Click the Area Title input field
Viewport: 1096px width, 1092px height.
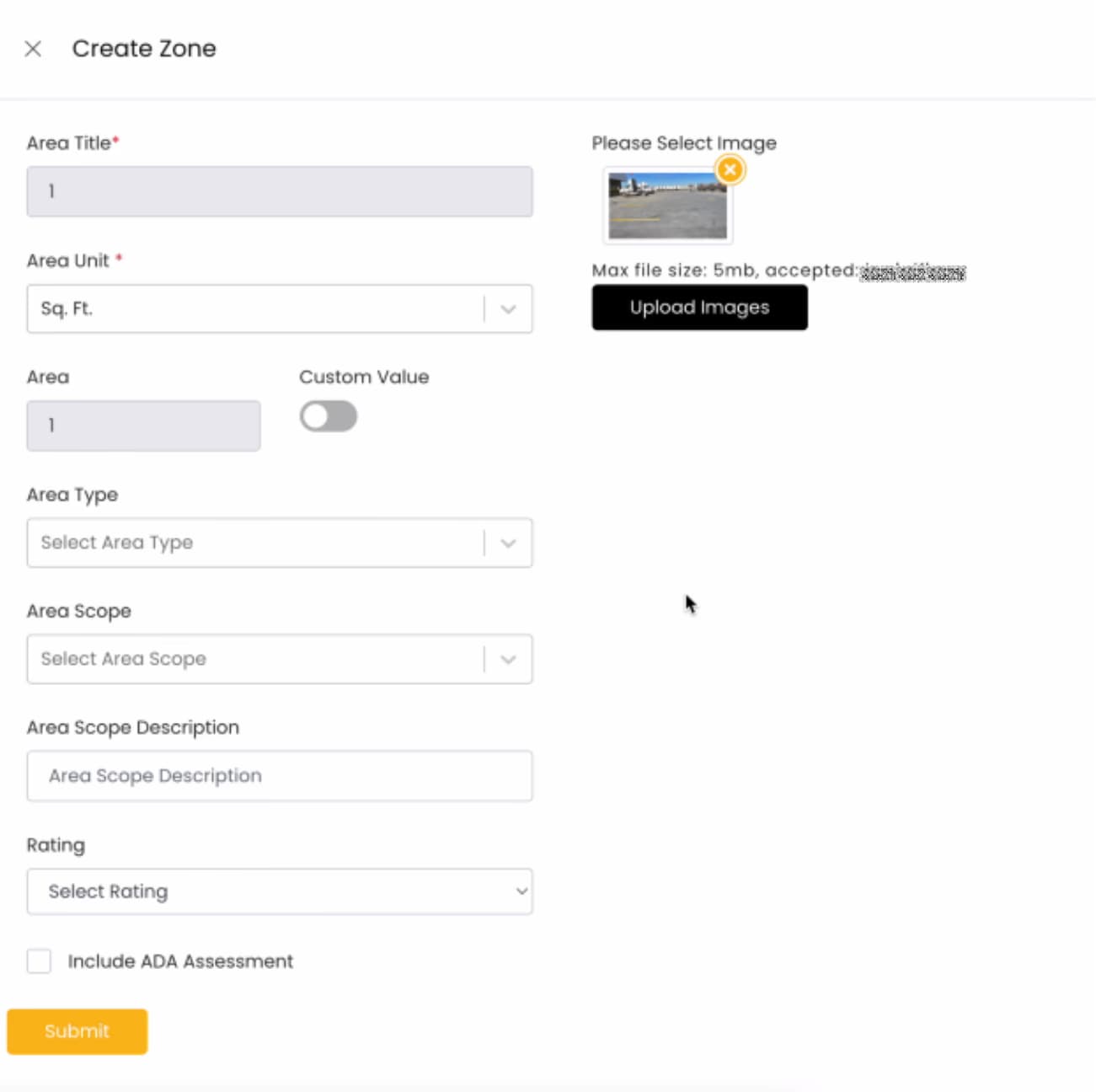pyautogui.click(x=280, y=191)
